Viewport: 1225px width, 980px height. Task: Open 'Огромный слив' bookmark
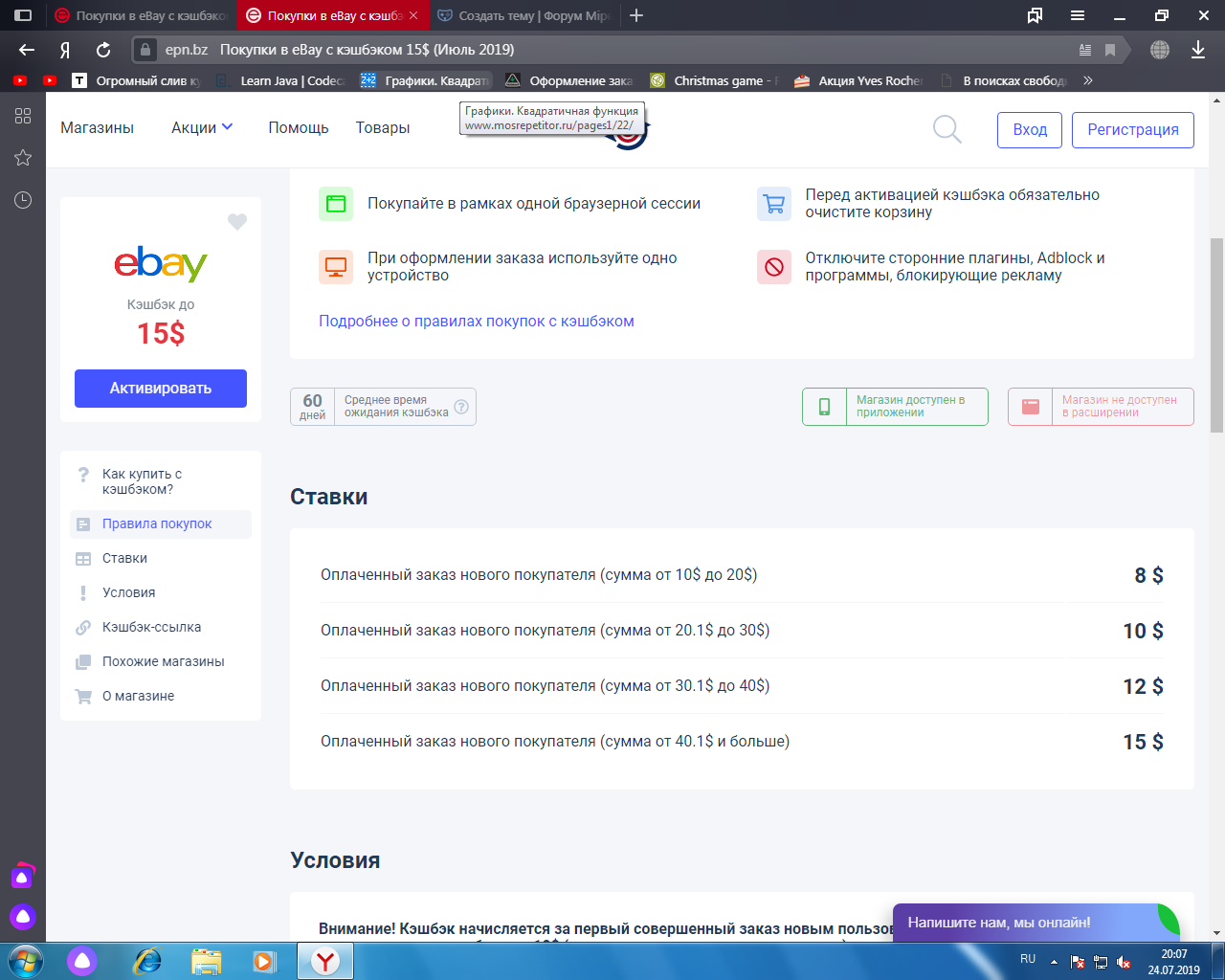[x=137, y=80]
